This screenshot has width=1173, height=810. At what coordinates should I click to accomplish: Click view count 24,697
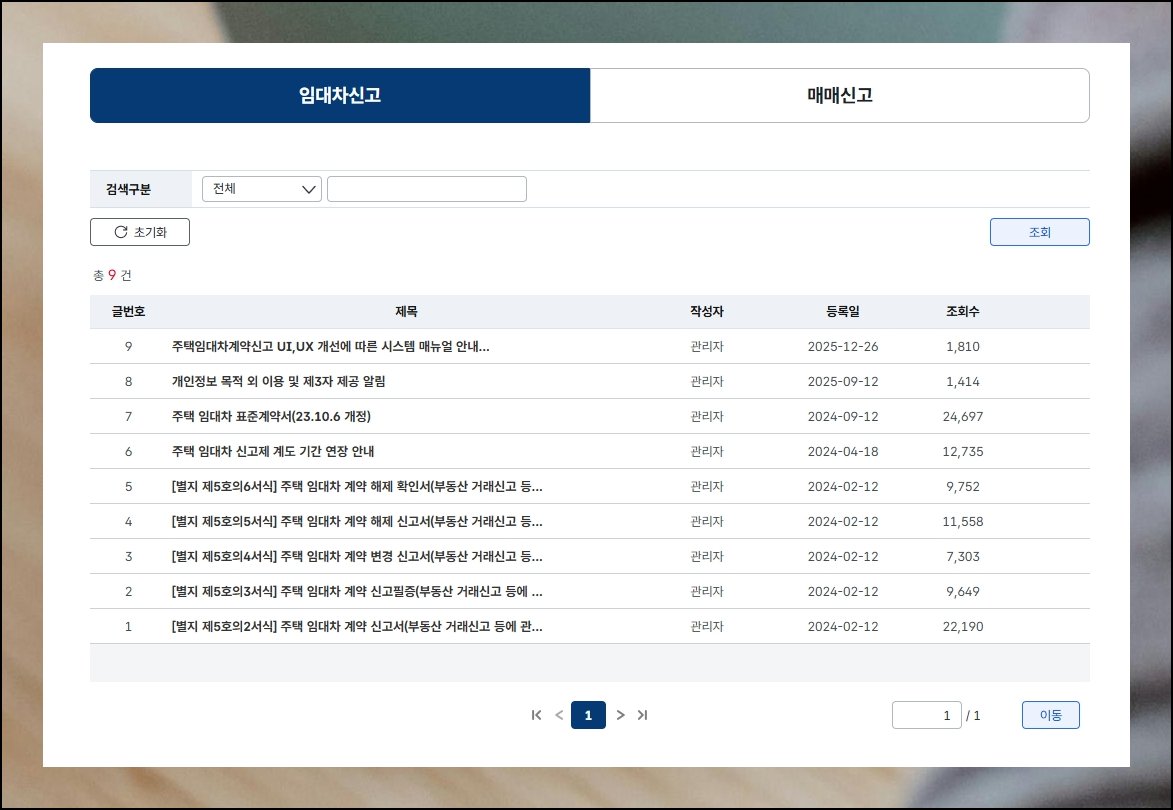[x=963, y=417]
